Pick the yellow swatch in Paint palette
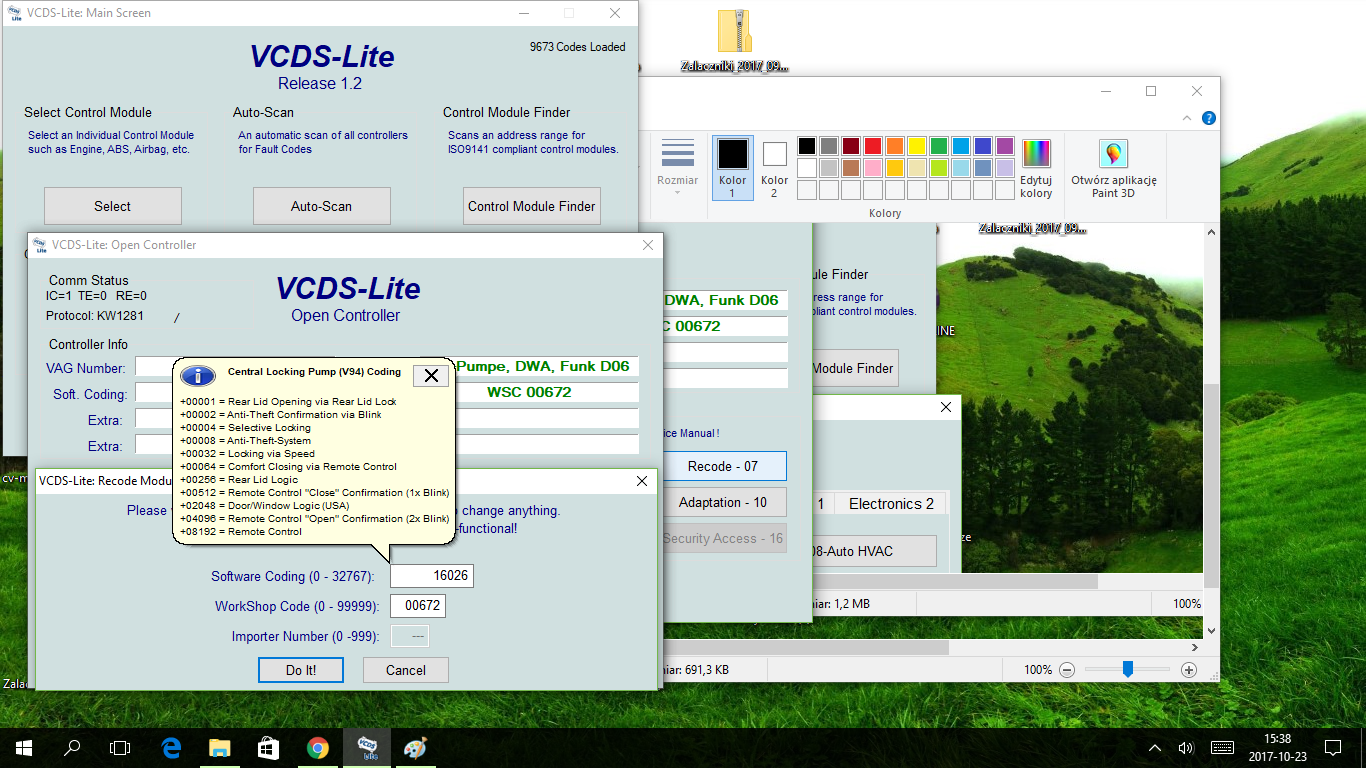This screenshot has height=768, width=1366. [917, 146]
